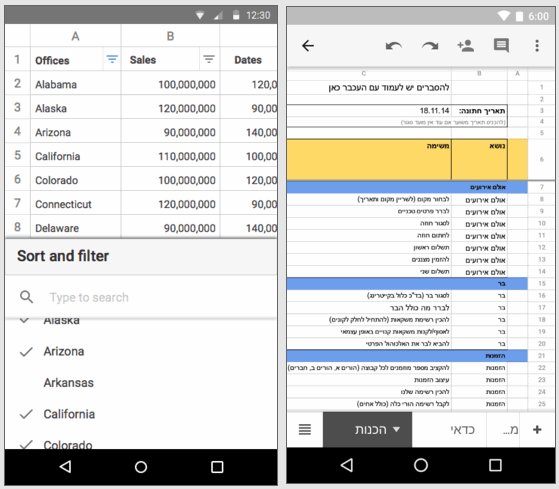Click the redo icon

tap(430, 46)
